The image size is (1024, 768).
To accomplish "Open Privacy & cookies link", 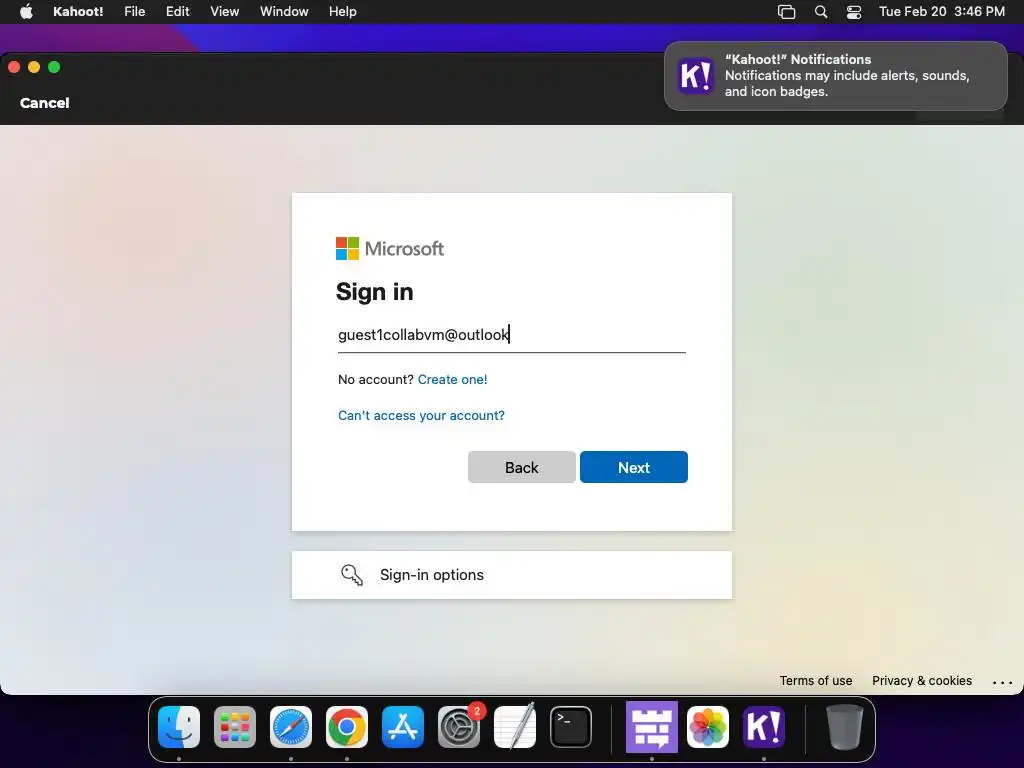I will (x=921, y=680).
